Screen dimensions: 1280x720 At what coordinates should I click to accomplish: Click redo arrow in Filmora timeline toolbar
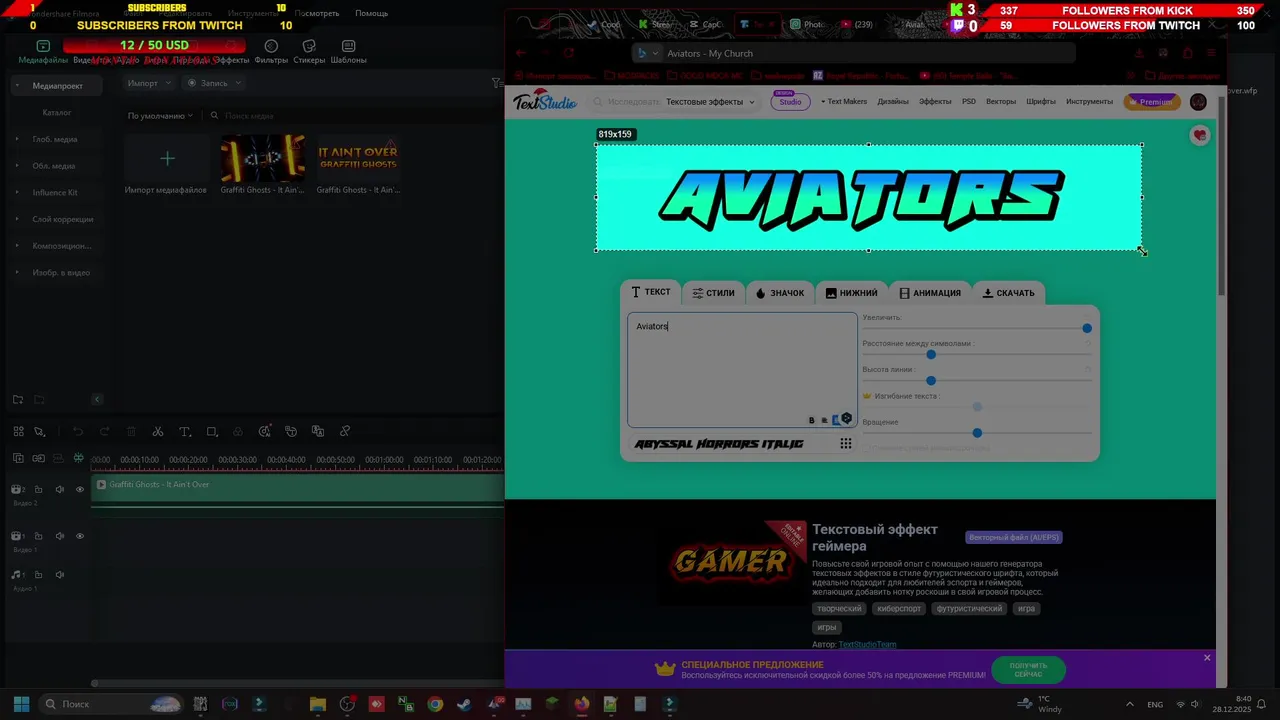tap(104, 432)
